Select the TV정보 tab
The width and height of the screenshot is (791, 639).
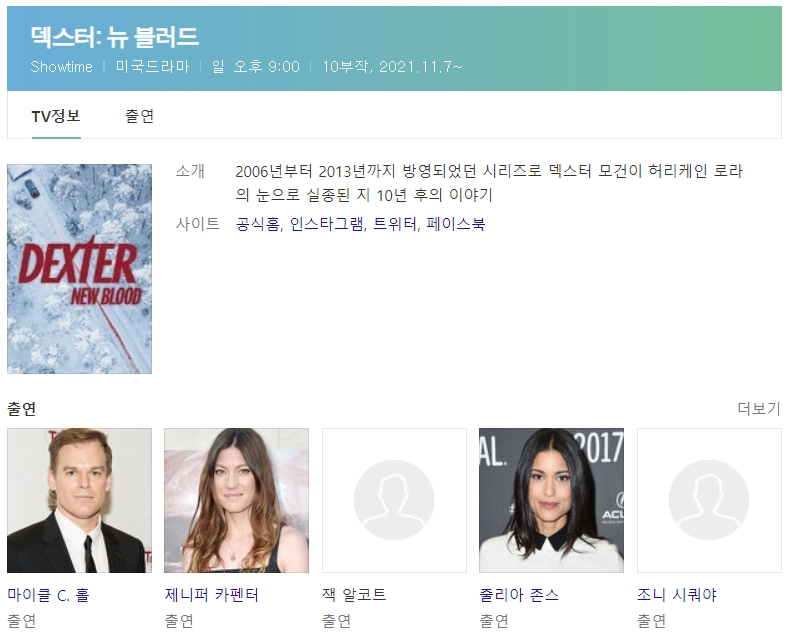(56, 116)
